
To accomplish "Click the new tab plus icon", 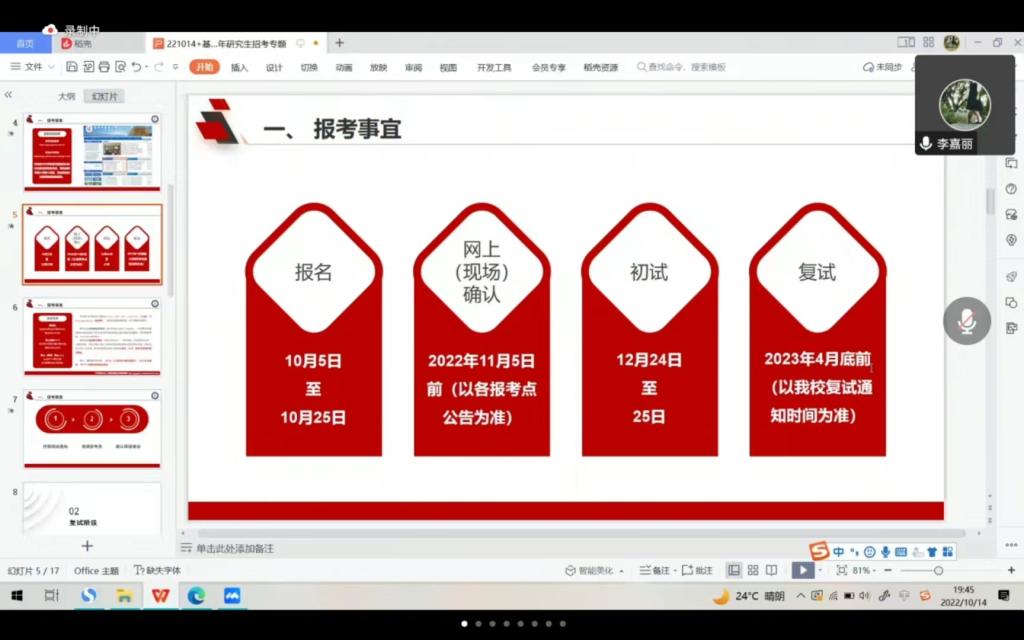I will 339,43.
